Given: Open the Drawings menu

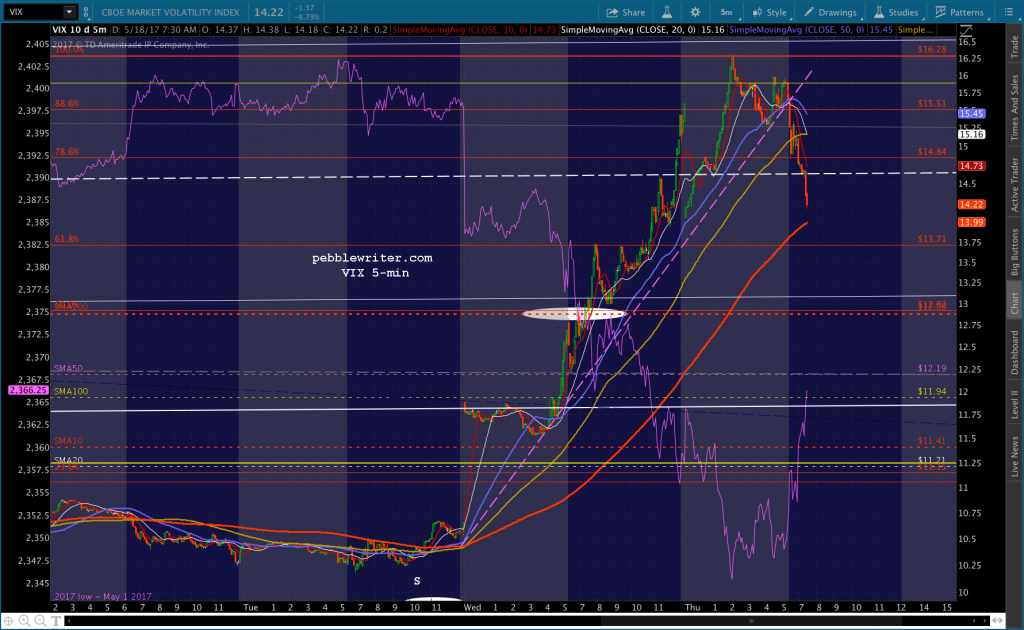Looking at the screenshot, I should [831, 12].
